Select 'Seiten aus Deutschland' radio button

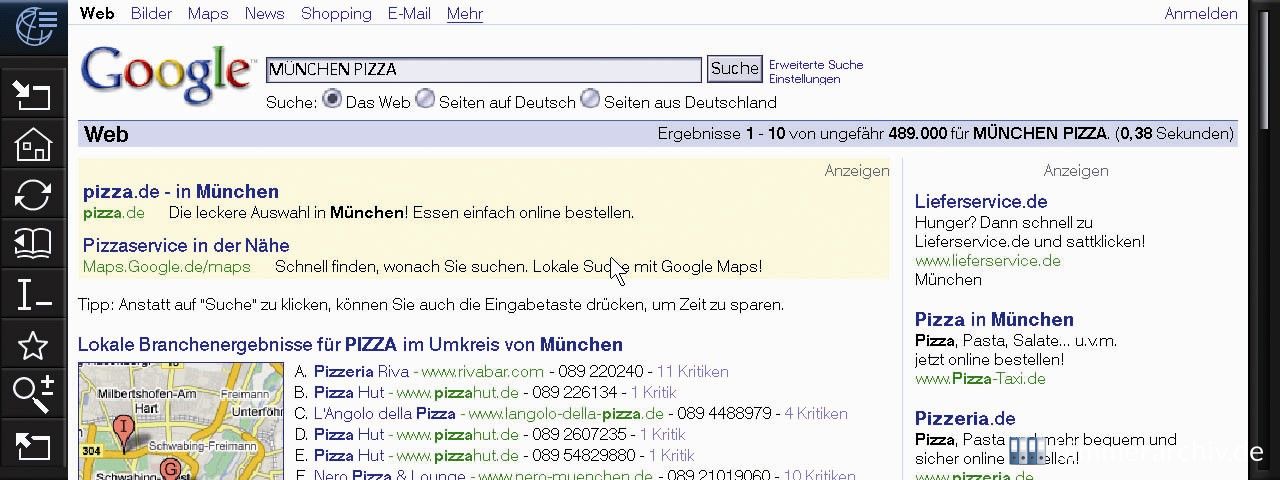[x=590, y=99]
